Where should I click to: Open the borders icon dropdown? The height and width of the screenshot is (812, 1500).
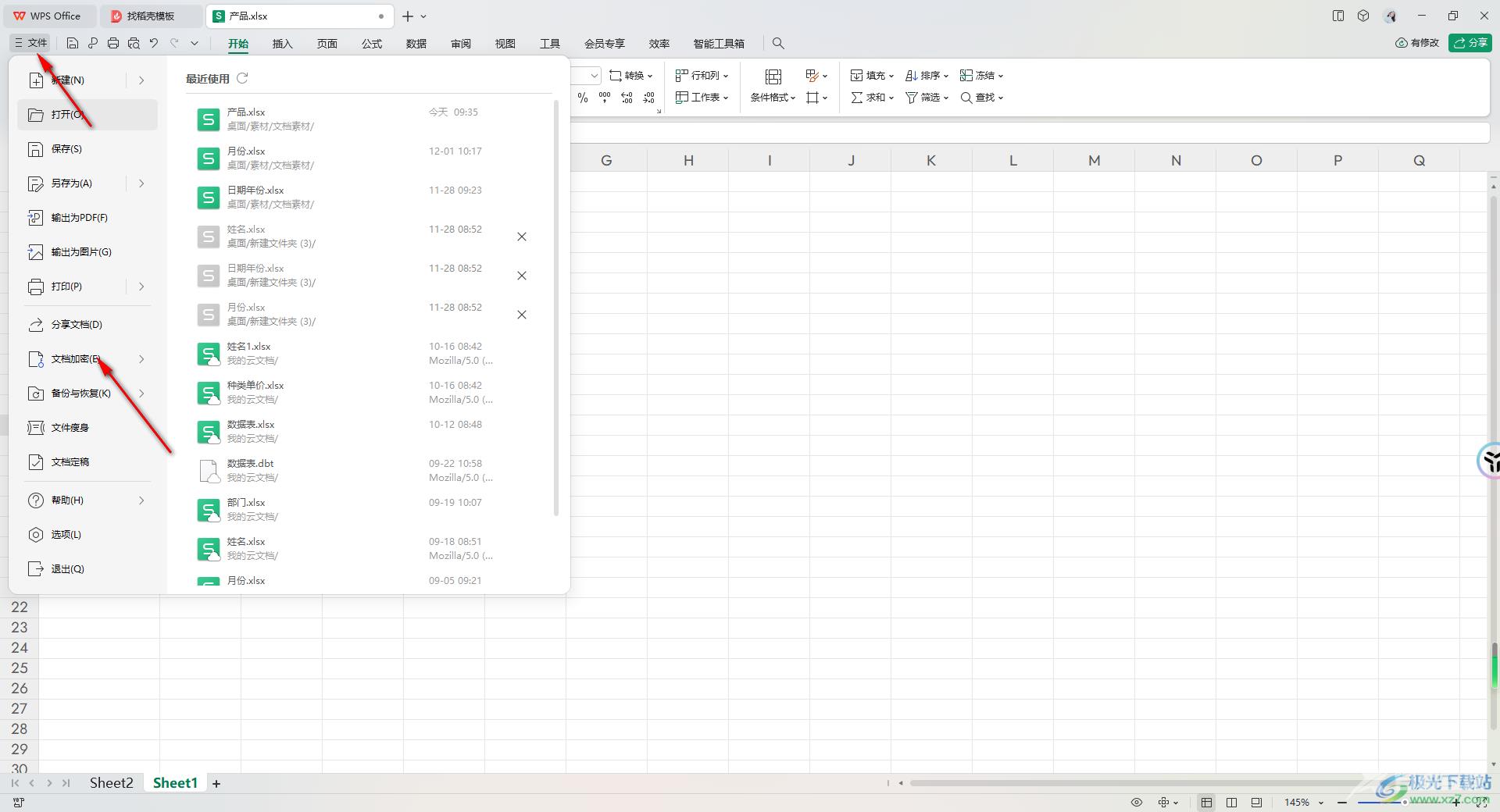[816, 98]
